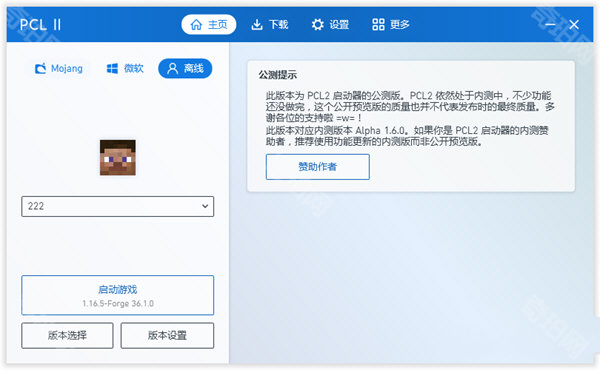
Task: Click the username field showing 222
Action: click(117, 207)
